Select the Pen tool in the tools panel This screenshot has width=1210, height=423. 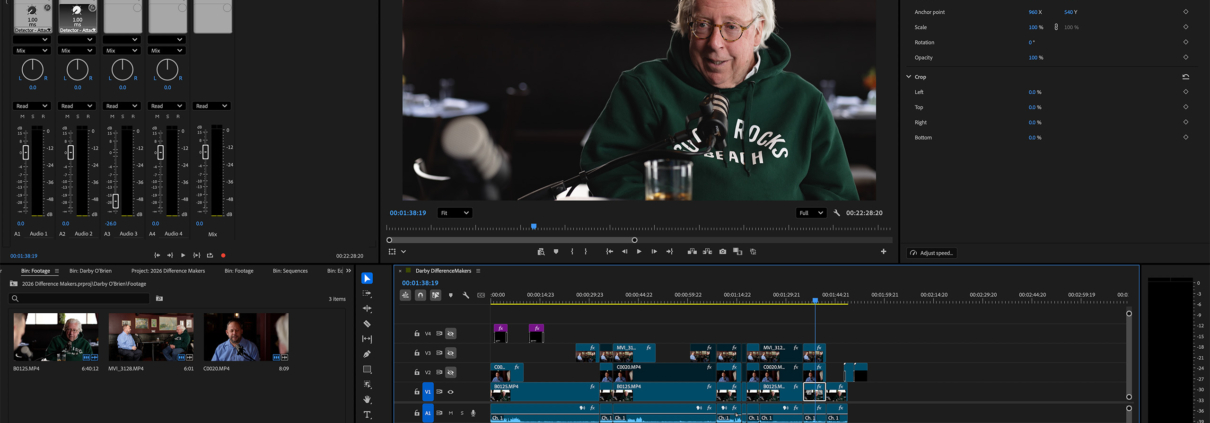pos(367,354)
